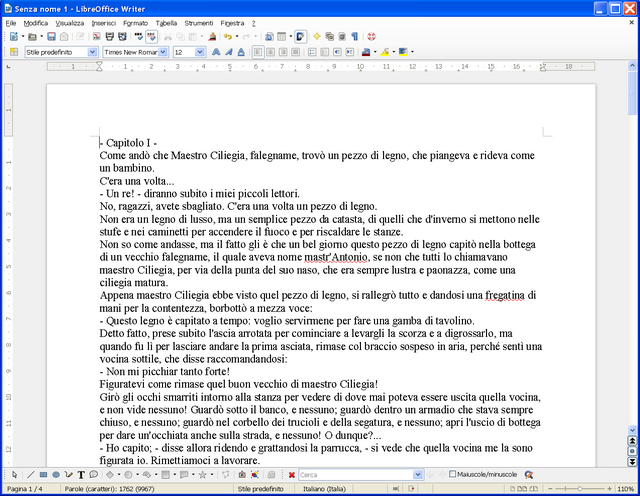Image resolution: width=640 pixels, height=496 pixels.
Task: Open the Gallery icon
Action: (x=329, y=37)
